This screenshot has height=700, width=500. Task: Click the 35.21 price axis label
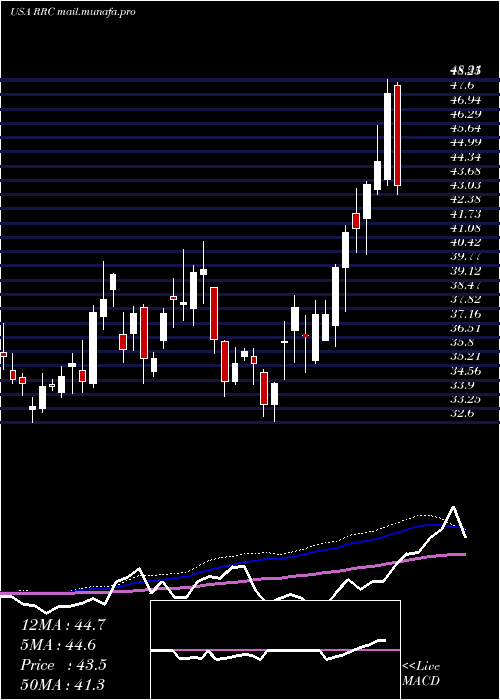coord(465,357)
